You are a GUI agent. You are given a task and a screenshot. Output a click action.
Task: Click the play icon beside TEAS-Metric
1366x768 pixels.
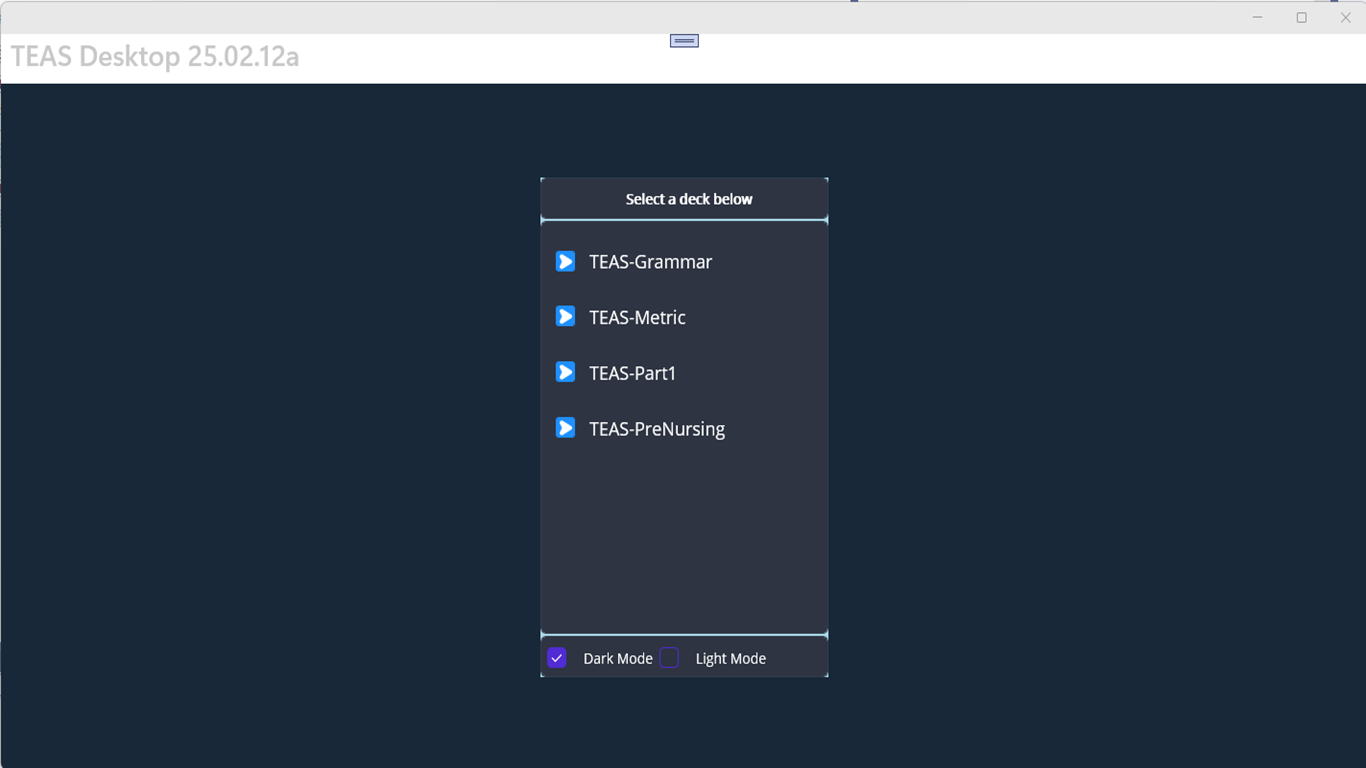tap(565, 317)
